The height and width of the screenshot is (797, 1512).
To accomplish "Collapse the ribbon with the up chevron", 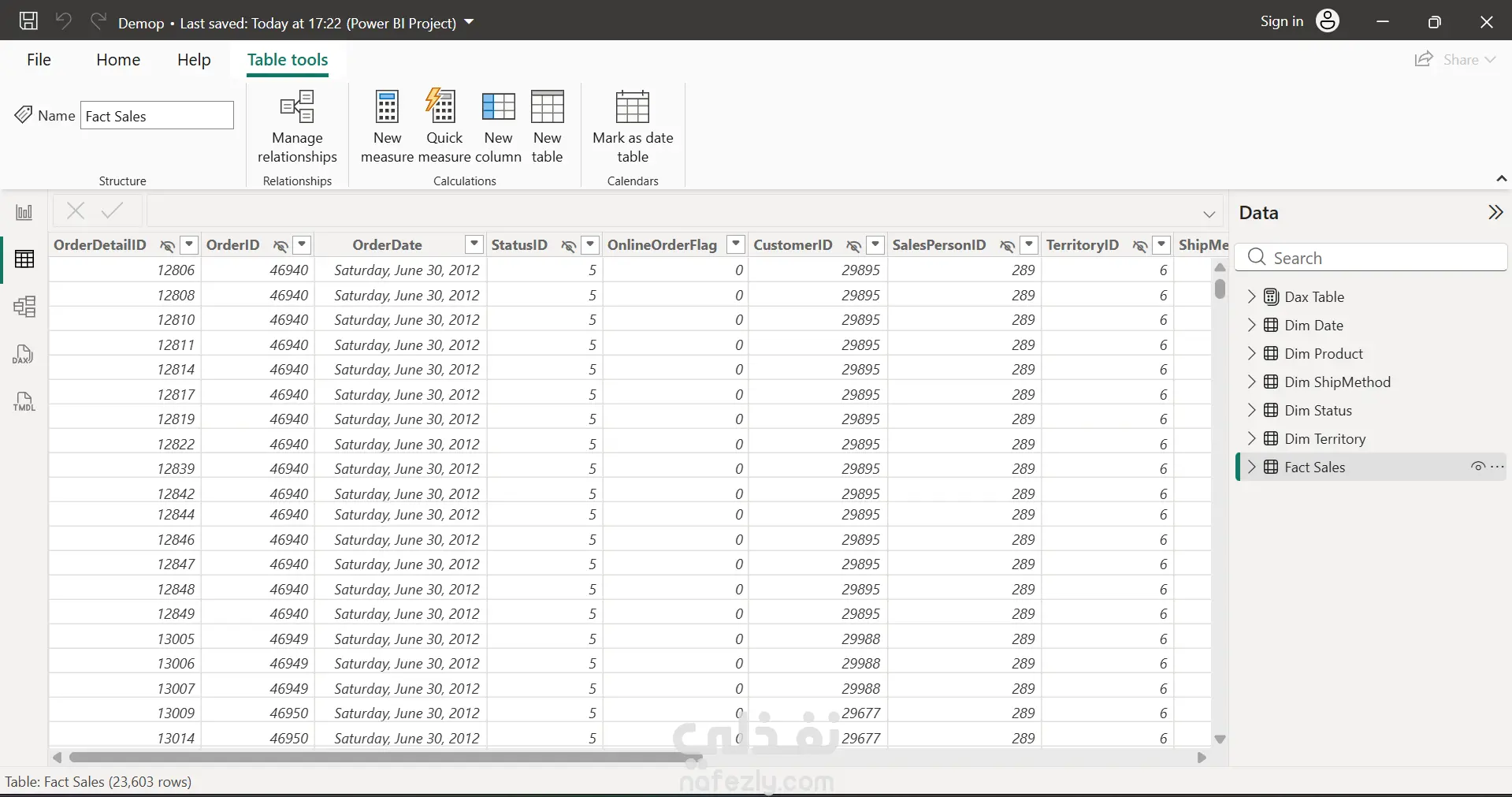I will coord(1502,179).
